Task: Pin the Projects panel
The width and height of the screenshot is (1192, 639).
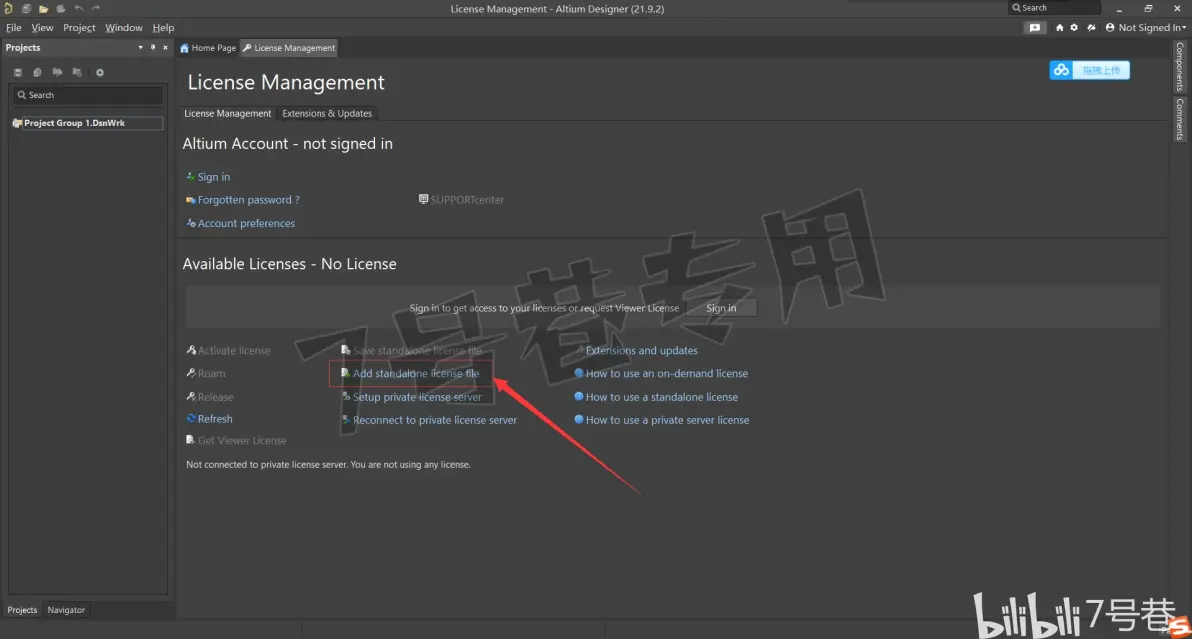Action: click(x=153, y=47)
